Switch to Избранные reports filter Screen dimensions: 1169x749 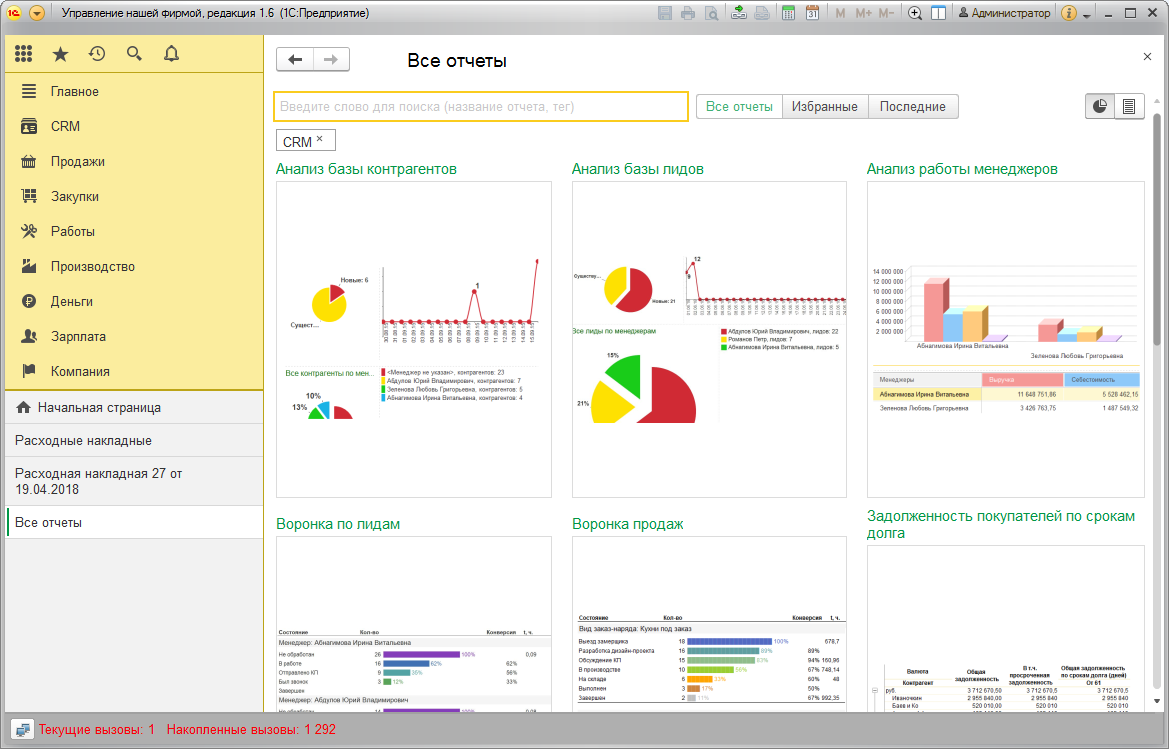tap(825, 107)
